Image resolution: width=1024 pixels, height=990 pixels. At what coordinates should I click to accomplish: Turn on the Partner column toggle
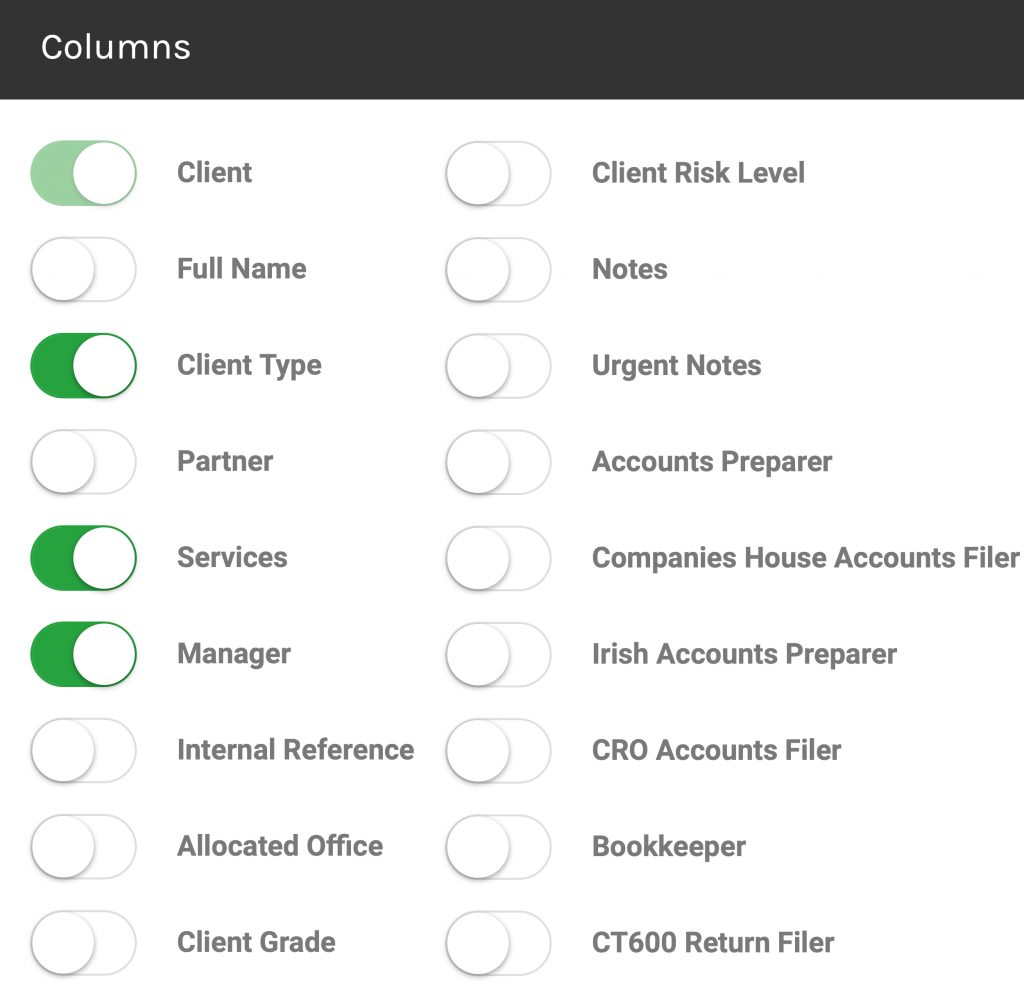(84, 462)
